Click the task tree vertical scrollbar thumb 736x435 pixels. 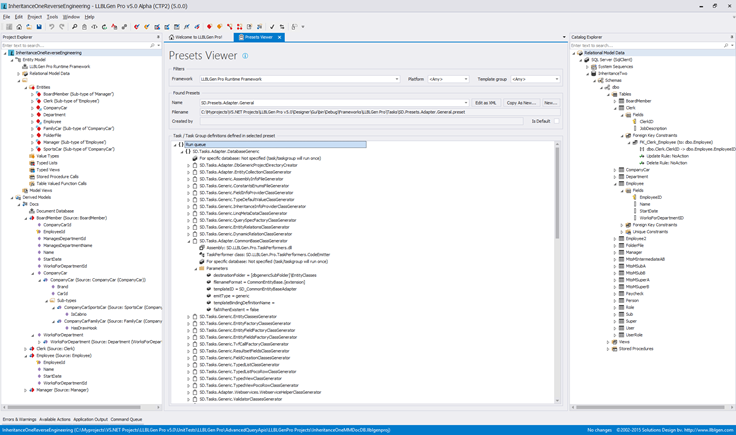pyautogui.click(x=557, y=192)
